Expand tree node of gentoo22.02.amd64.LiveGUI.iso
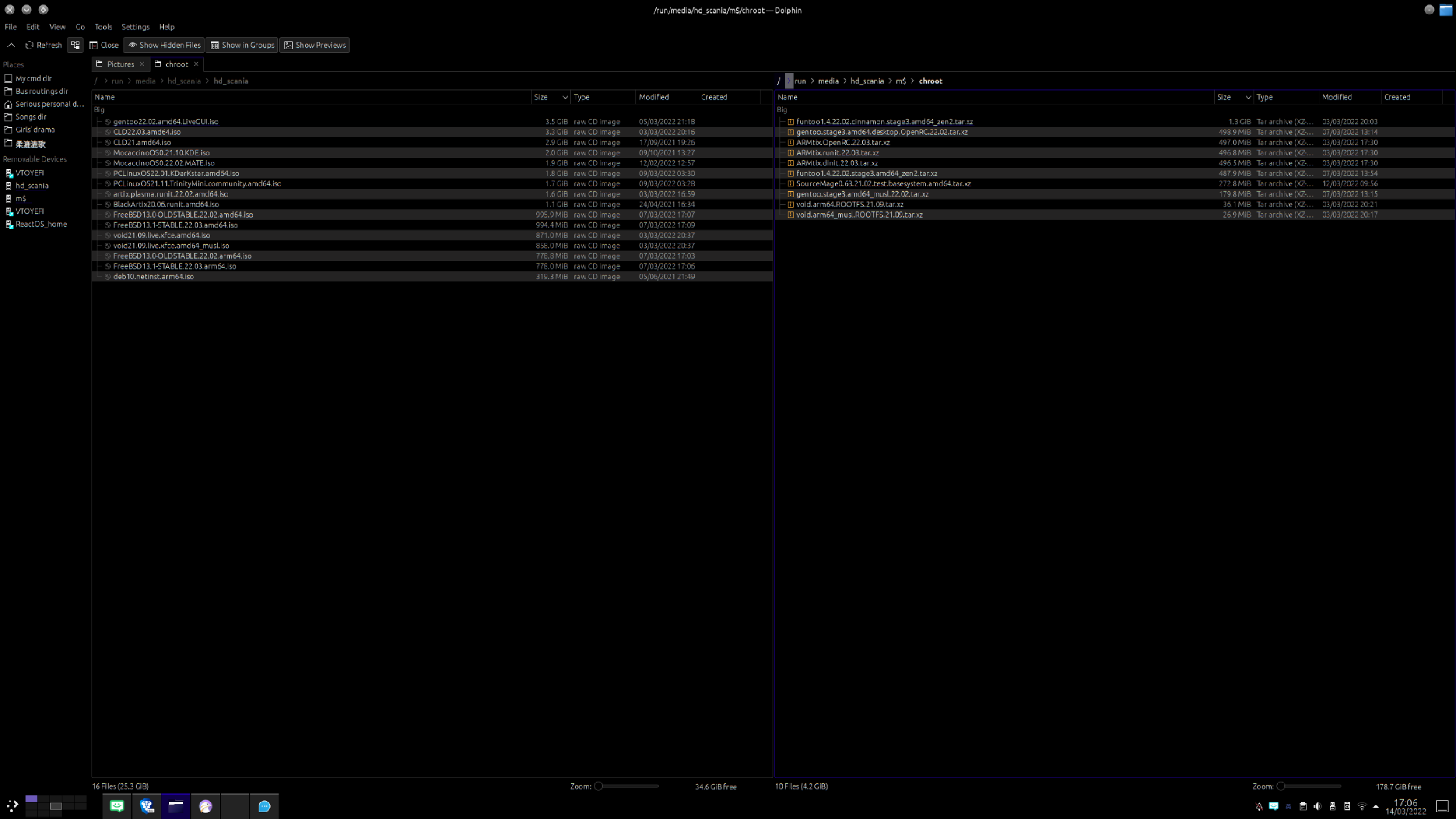1456x819 pixels. (98, 121)
